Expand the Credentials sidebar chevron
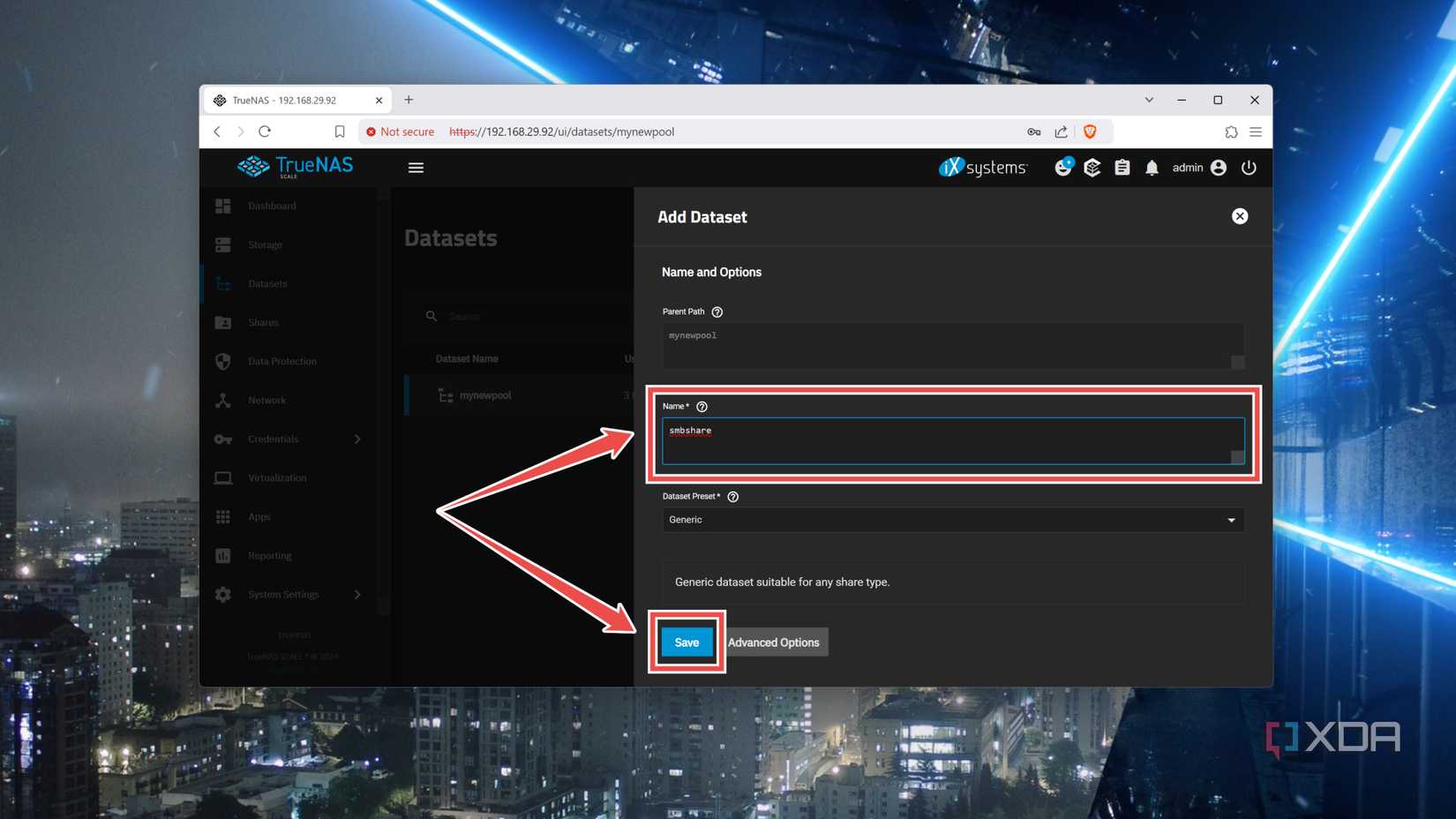The height and width of the screenshot is (819, 1456). tap(357, 439)
